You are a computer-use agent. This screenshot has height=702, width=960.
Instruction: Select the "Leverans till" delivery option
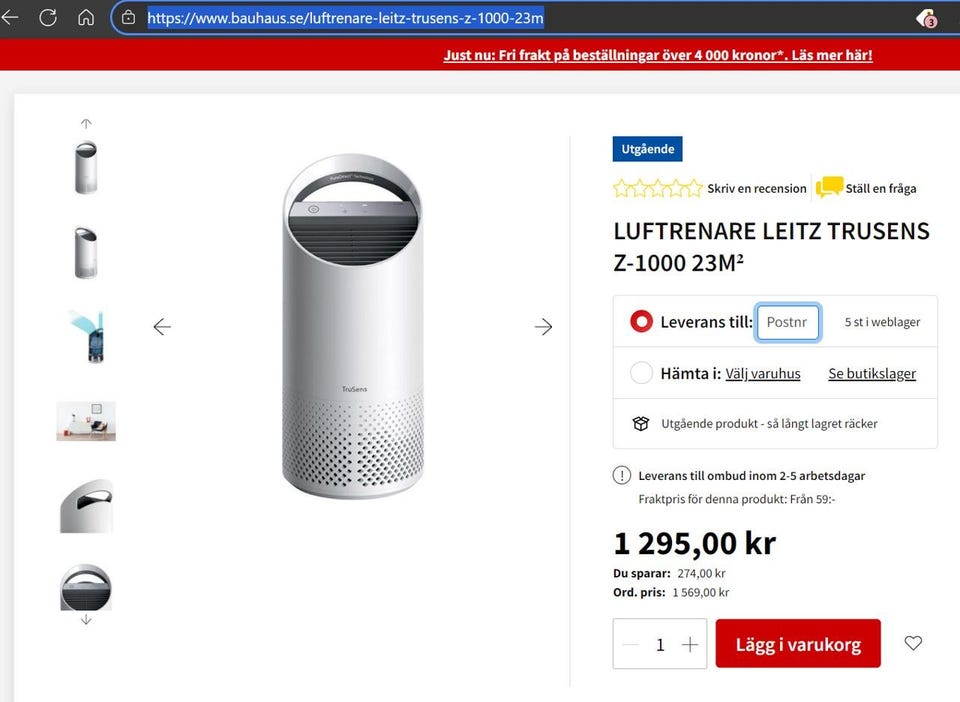pyautogui.click(x=640, y=321)
